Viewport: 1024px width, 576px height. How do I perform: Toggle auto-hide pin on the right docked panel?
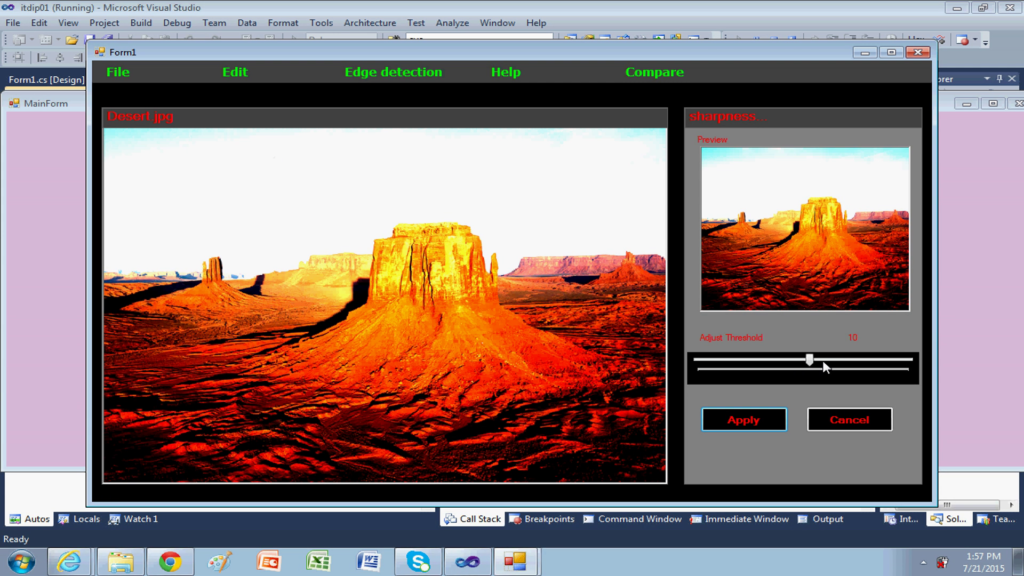point(998,78)
